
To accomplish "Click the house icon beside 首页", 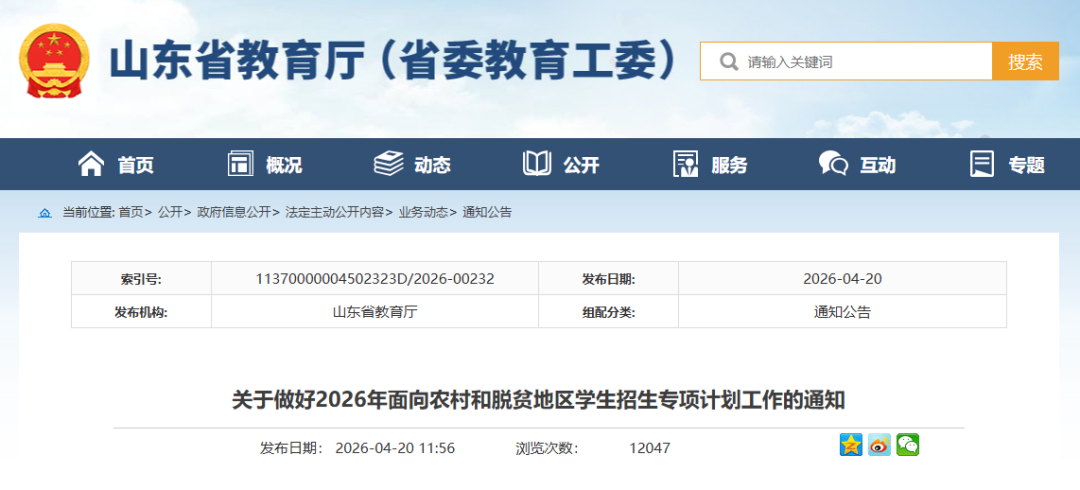I will coord(91,164).
